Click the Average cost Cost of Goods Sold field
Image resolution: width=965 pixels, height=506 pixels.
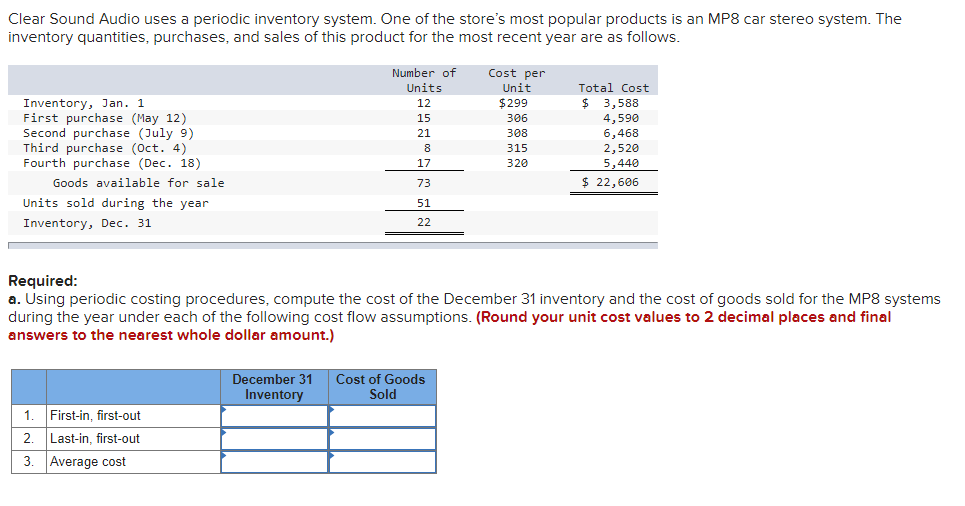pos(382,462)
